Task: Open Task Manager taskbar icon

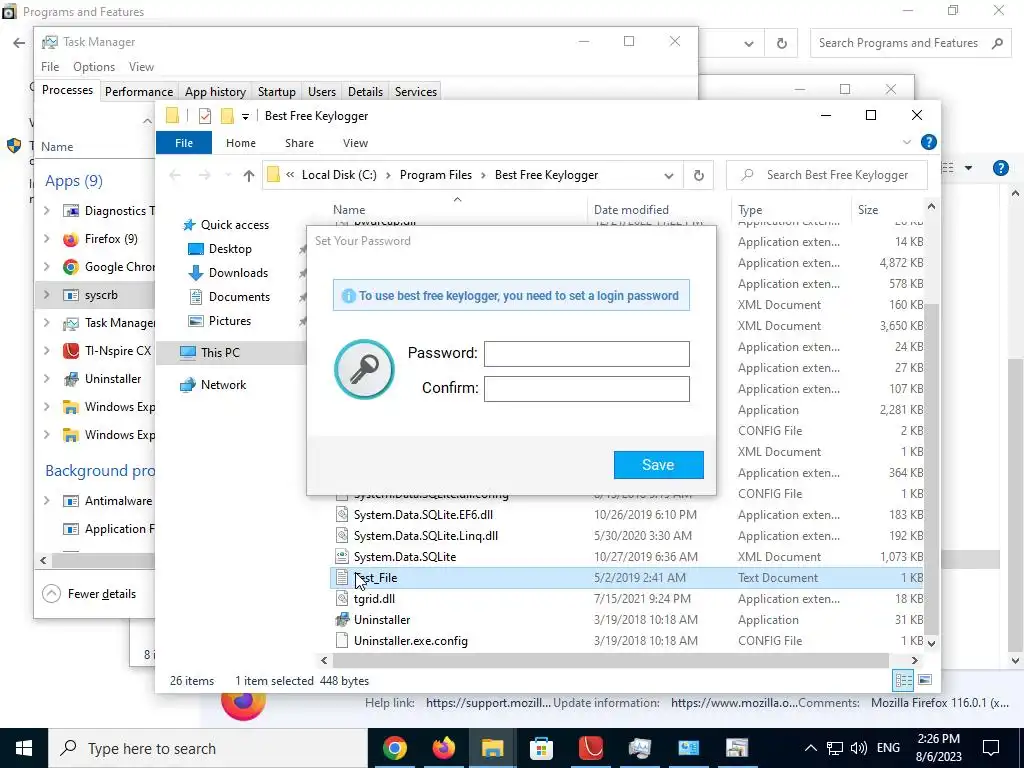Action: point(639,748)
